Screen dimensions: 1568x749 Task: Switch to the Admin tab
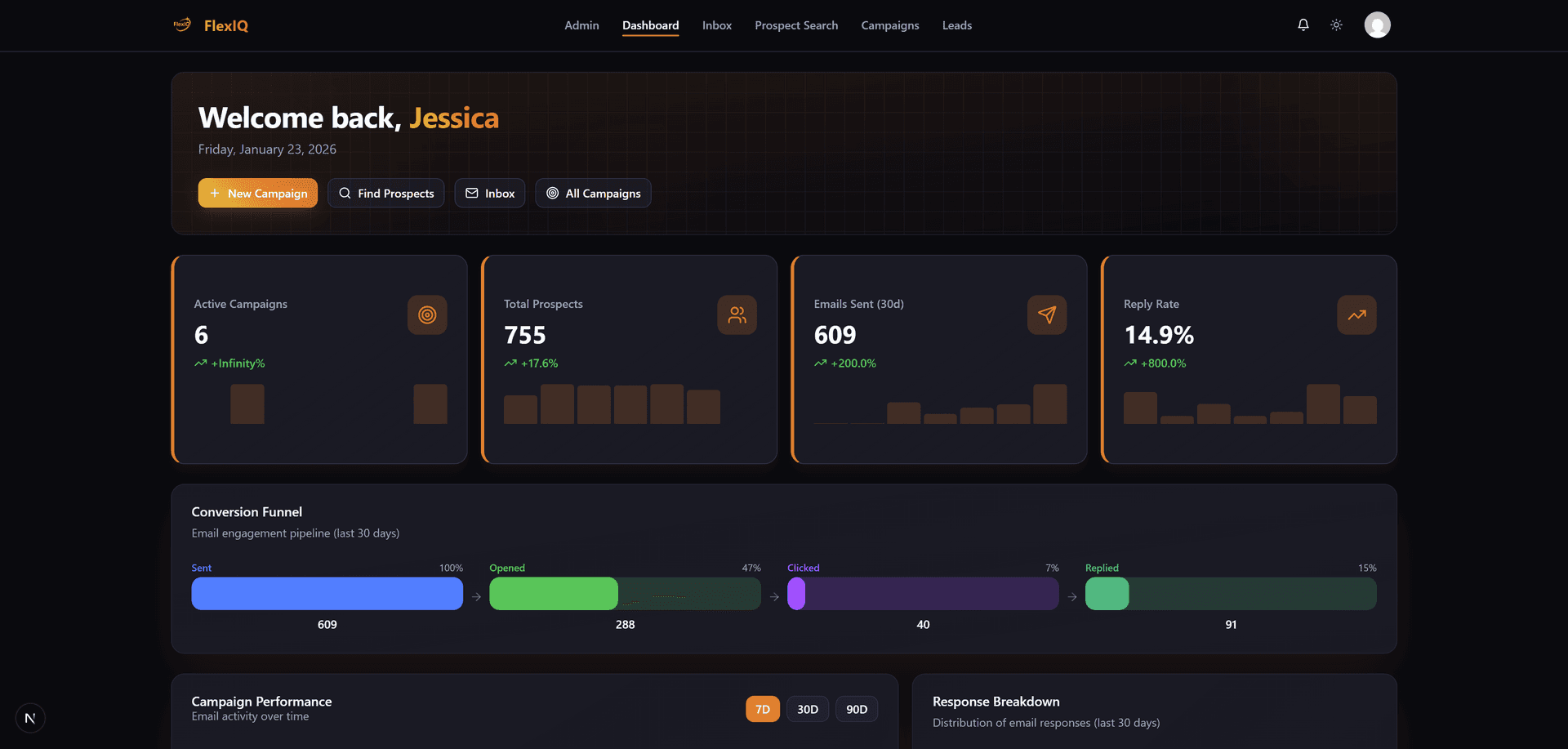(x=581, y=25)
